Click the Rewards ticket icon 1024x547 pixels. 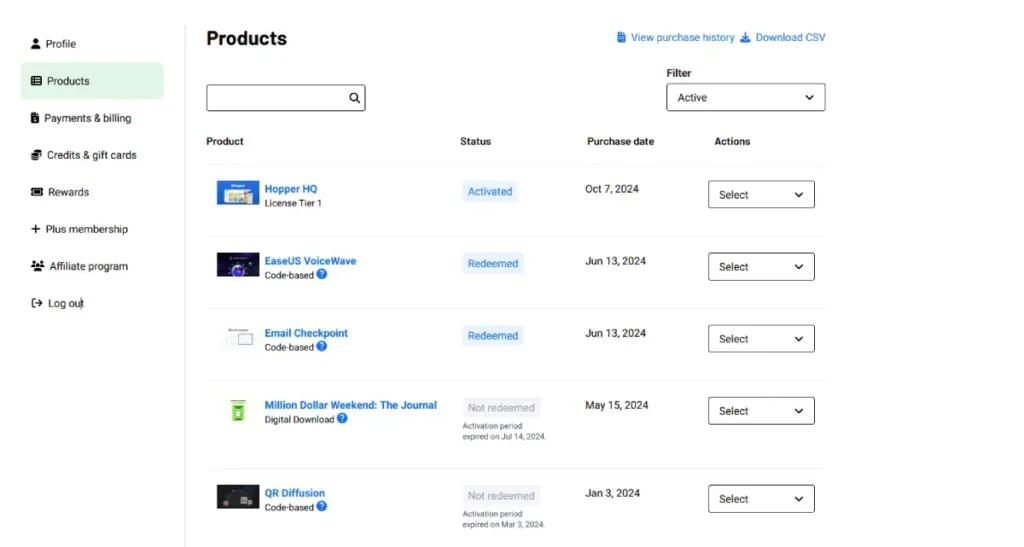[x=37, y=192]
